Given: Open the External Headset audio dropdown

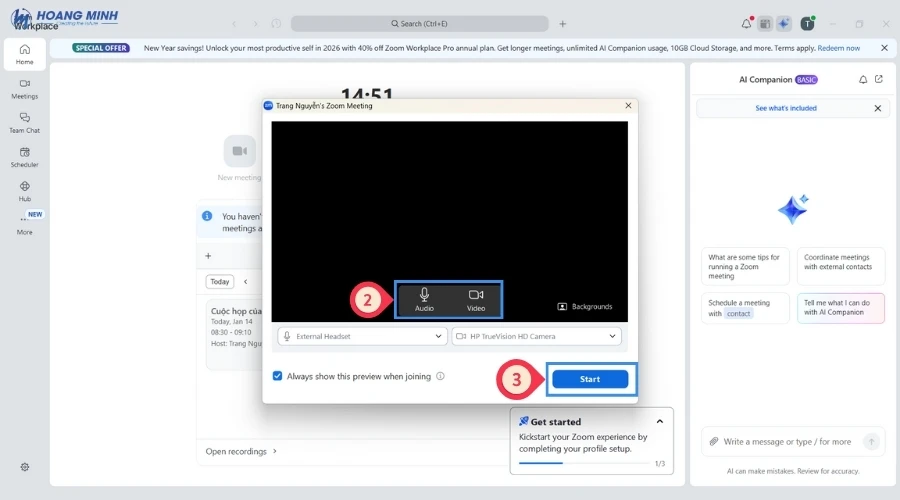Looking at the screenshot, I should (x=362, y=337).
